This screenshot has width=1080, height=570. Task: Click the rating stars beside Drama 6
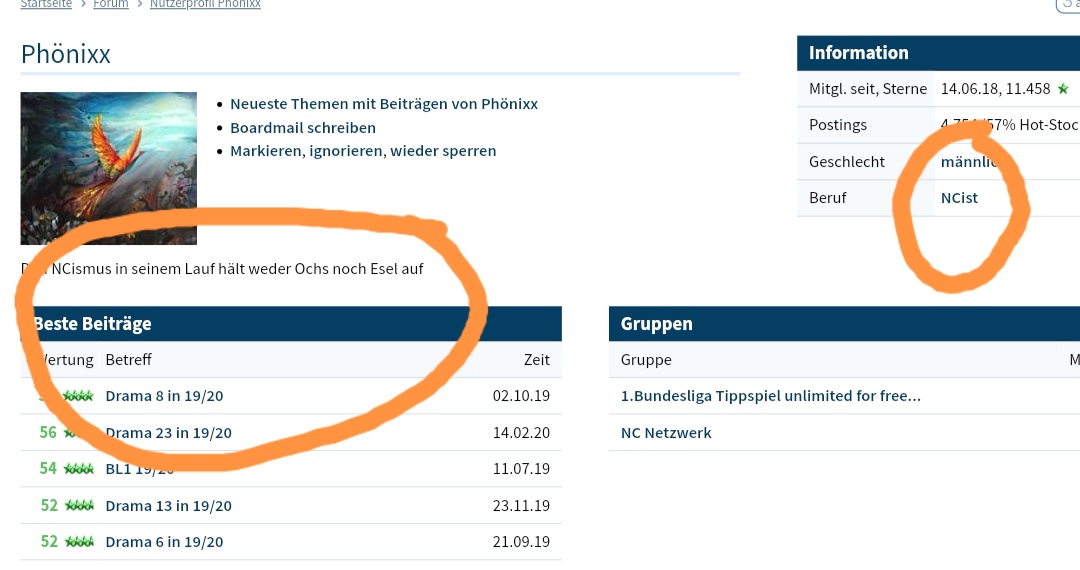(x=79, y=542)
